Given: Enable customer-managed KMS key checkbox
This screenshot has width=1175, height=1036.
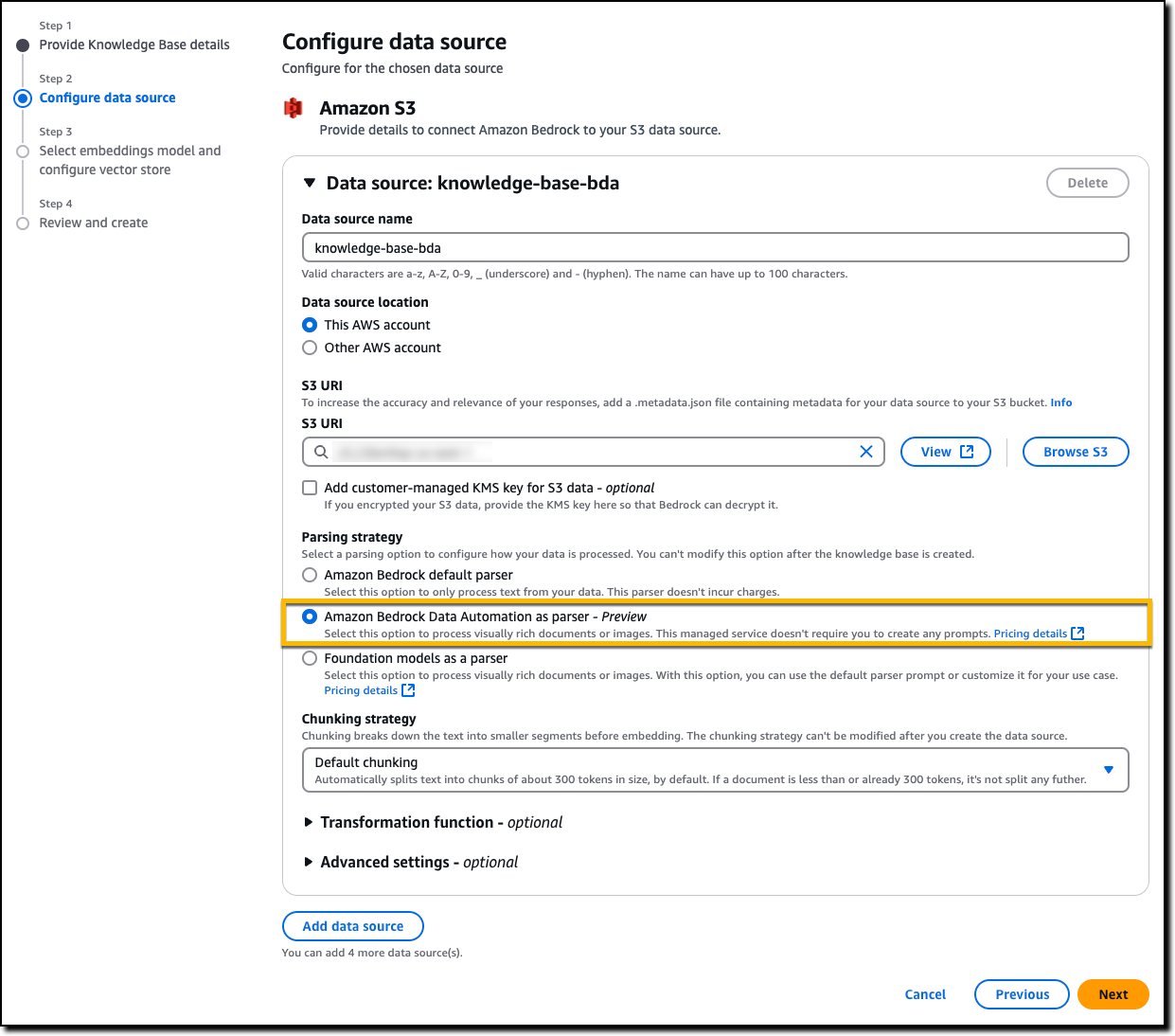Looking at the screenshot, I should click(x=310, y=488).
